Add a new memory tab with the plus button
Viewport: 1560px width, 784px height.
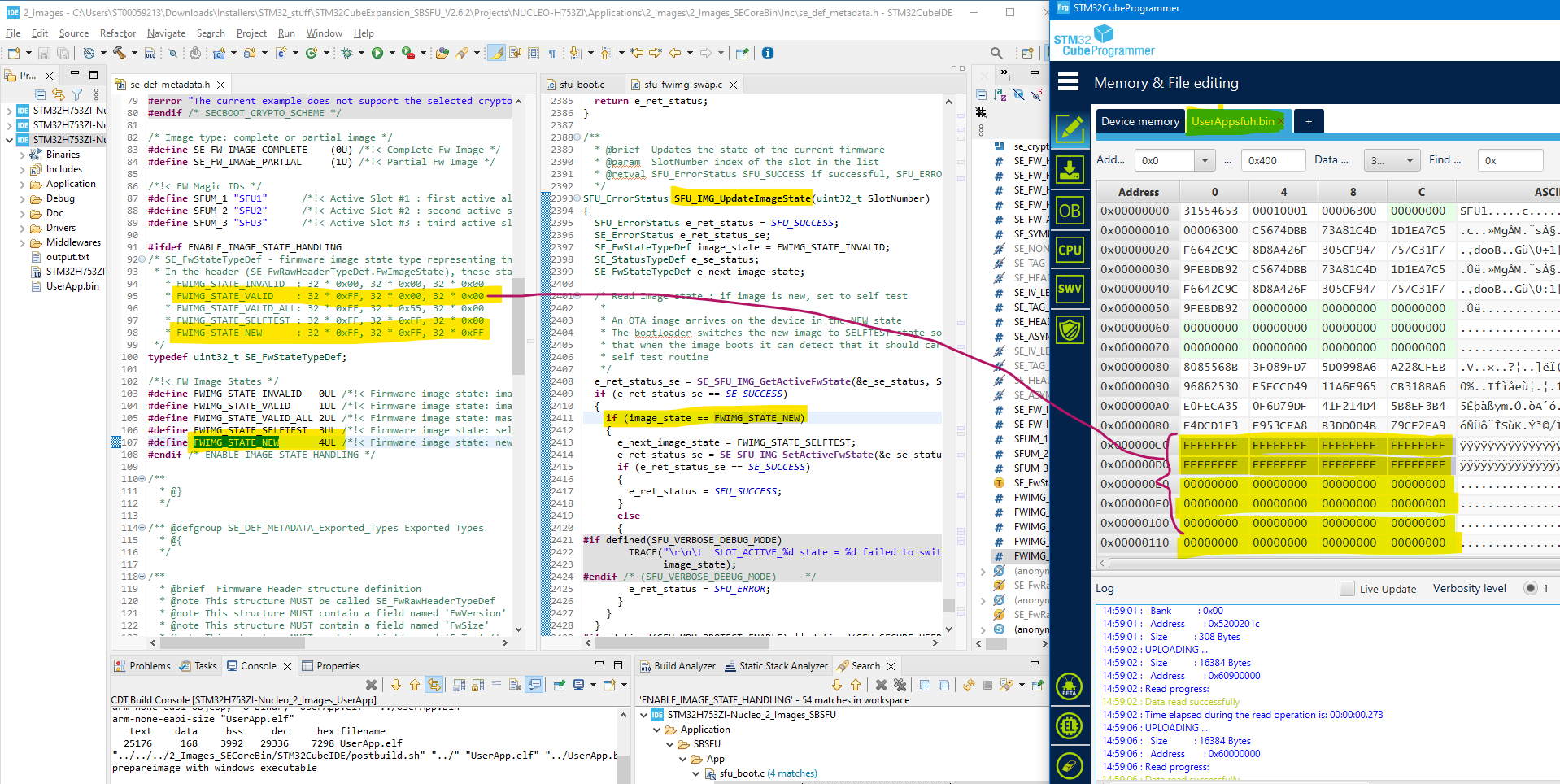coord(1308,120)
